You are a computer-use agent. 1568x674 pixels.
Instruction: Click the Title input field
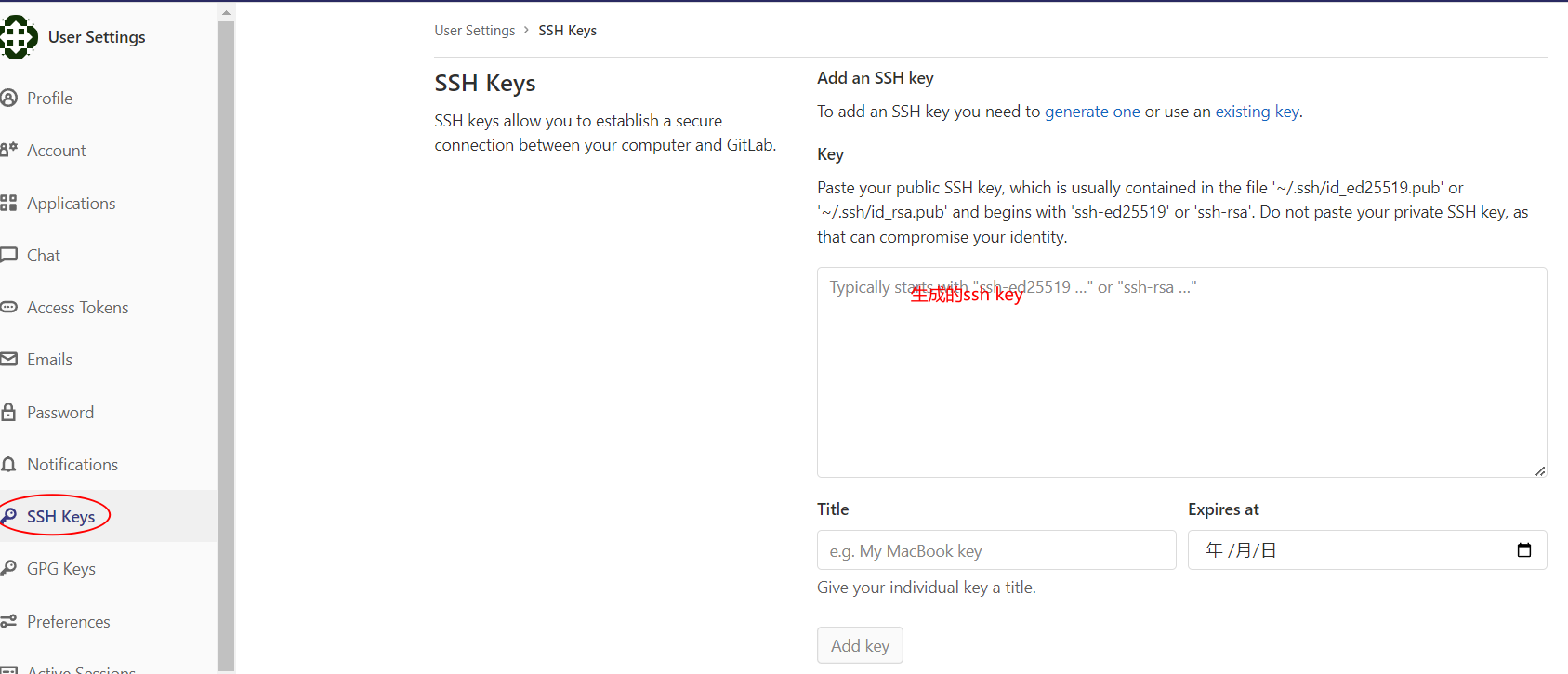coord(996,550)
